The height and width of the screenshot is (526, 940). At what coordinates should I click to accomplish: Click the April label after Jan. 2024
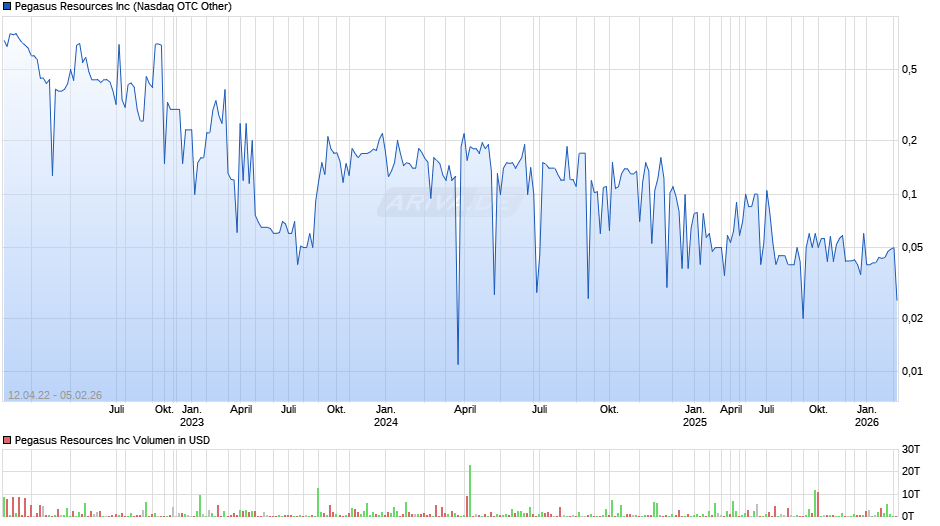coord(465,410)
